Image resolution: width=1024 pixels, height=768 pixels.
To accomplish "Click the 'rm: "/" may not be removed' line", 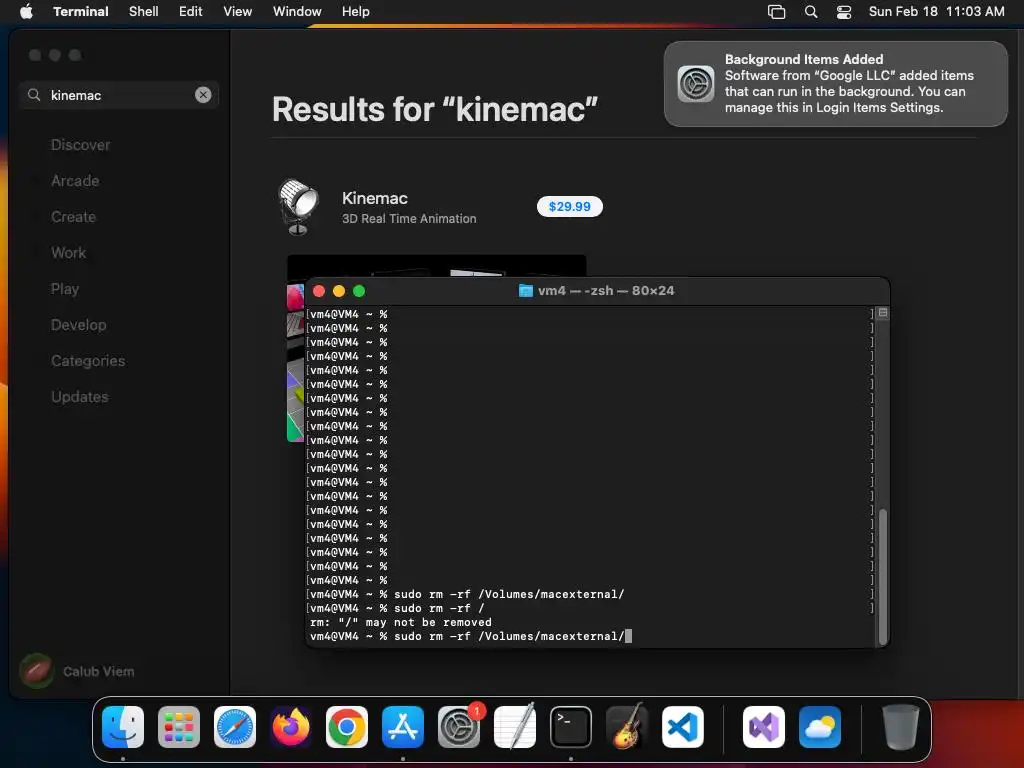I will 400,622.
